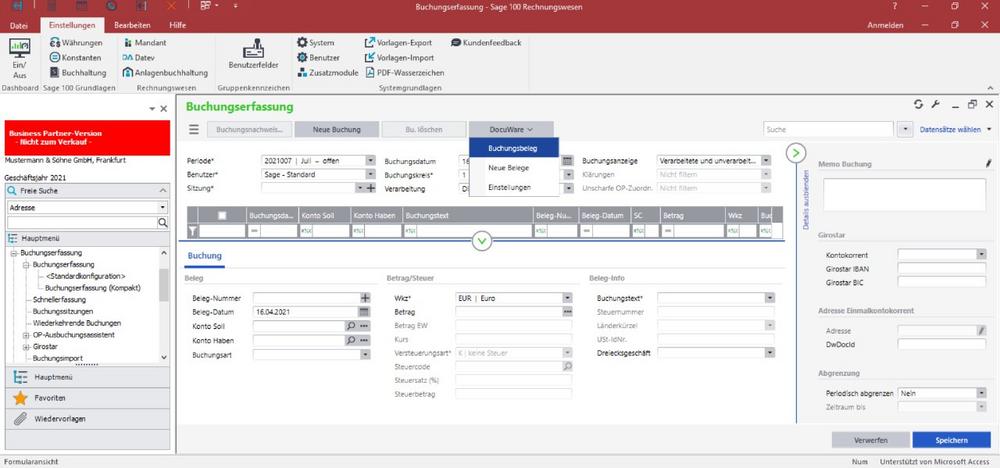Click plus icon next to Sitzung field
The image size is (1000, 468).
(371, 188)
